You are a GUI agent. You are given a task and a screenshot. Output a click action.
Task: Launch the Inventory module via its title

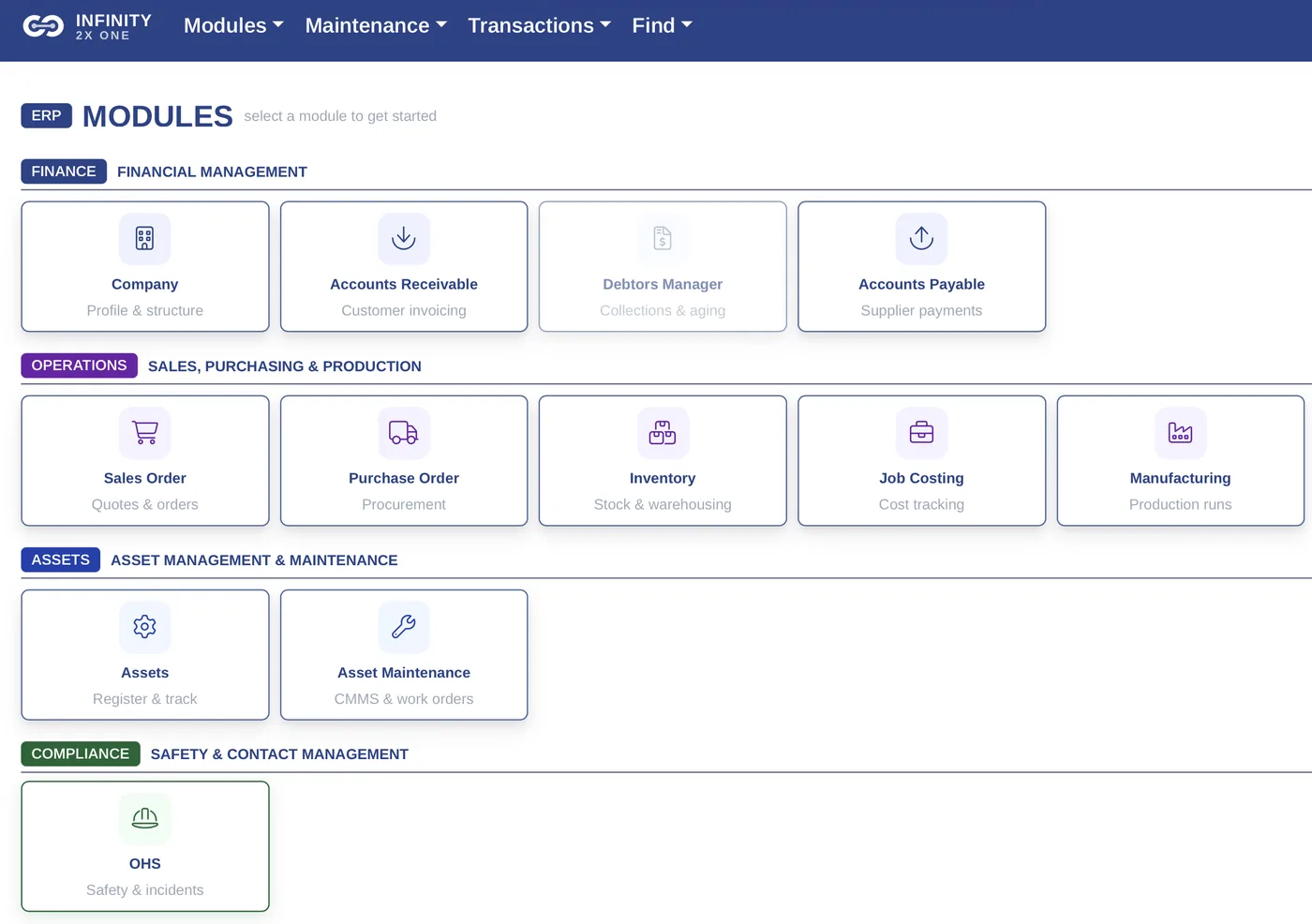663,478
